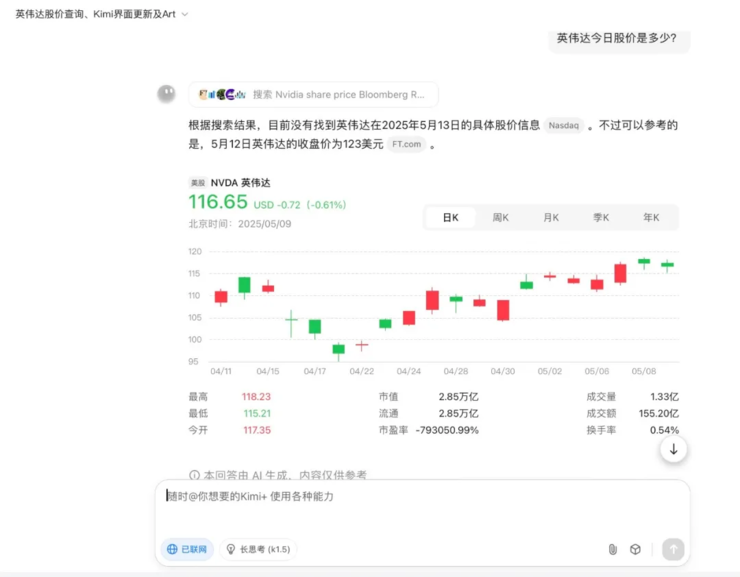
Task: Toggle 长思考 (k1.5) deep thinking mode
Action: click(258, 549)
